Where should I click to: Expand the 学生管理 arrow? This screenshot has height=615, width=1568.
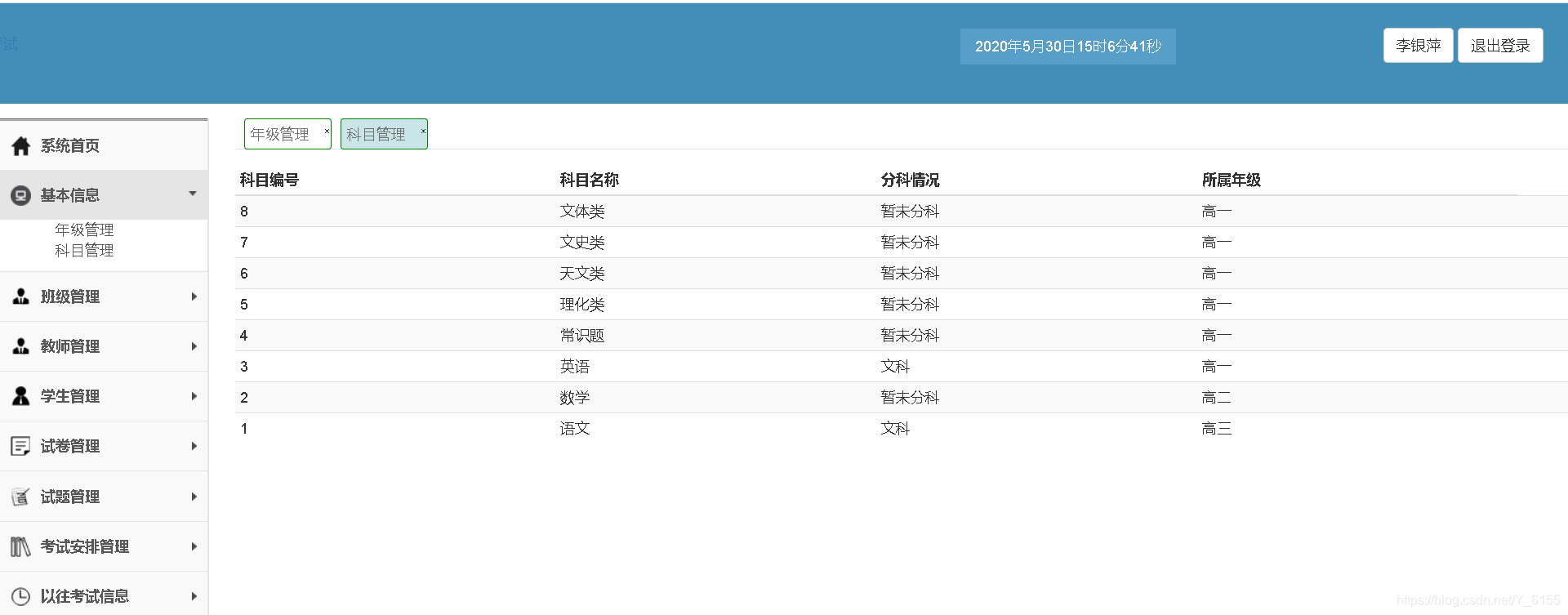click(194, 396)
